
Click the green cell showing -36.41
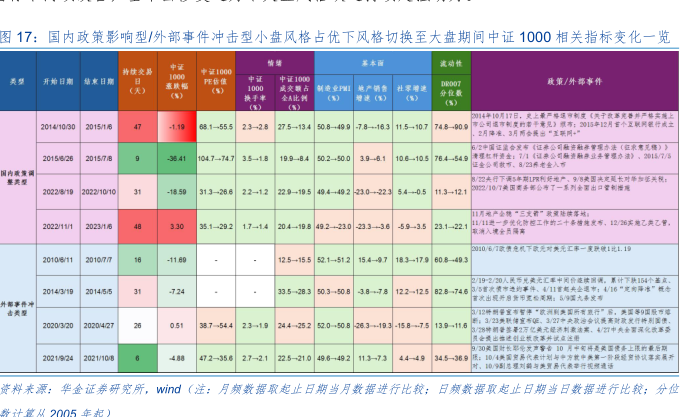click(178, 159)
